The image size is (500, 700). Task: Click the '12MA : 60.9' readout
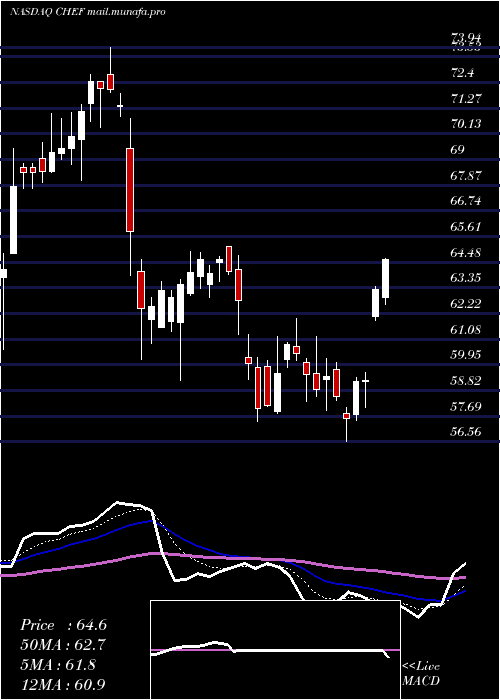[x=63, y=684]
